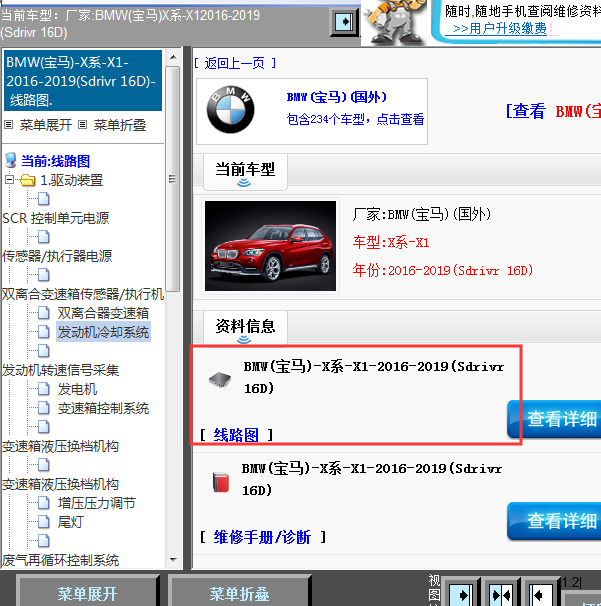The height and width of the screenshot is (606, 601).
Task: Click the round BMW logo image
Action: (231, 109)
